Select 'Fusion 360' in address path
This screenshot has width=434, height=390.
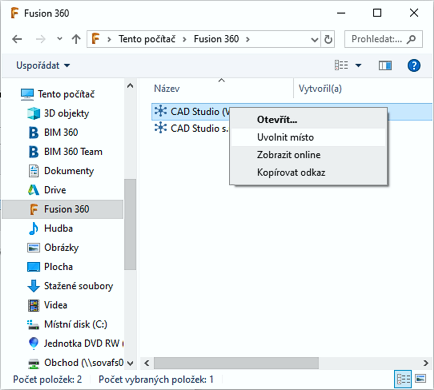tap(216, 39)
